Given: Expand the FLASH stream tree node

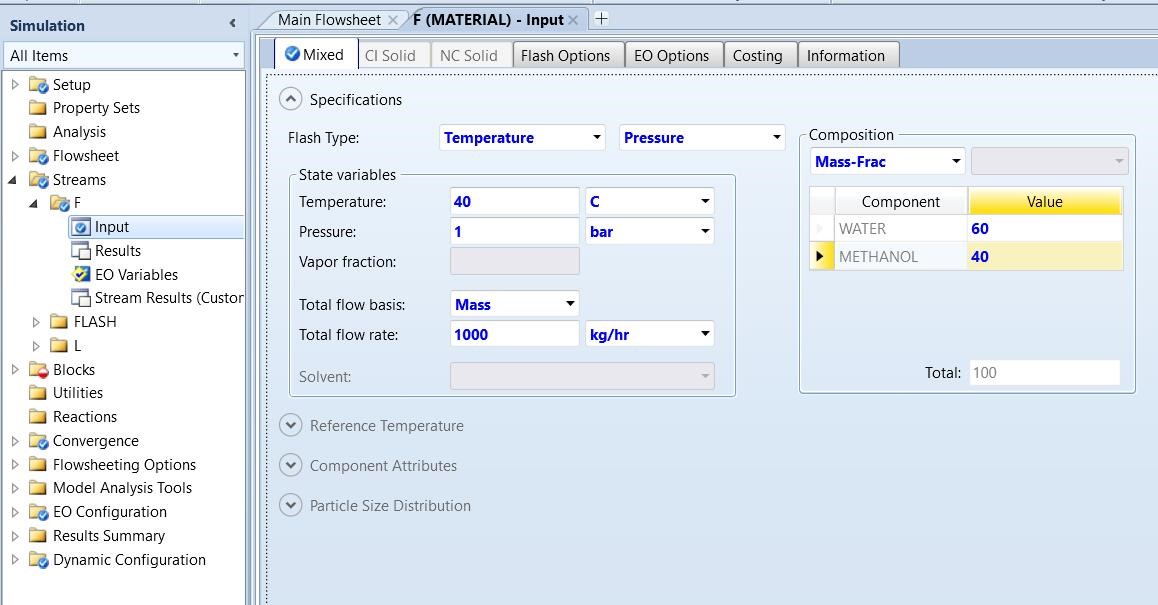Looking at the screenshot, I should (x=37, y=322).
